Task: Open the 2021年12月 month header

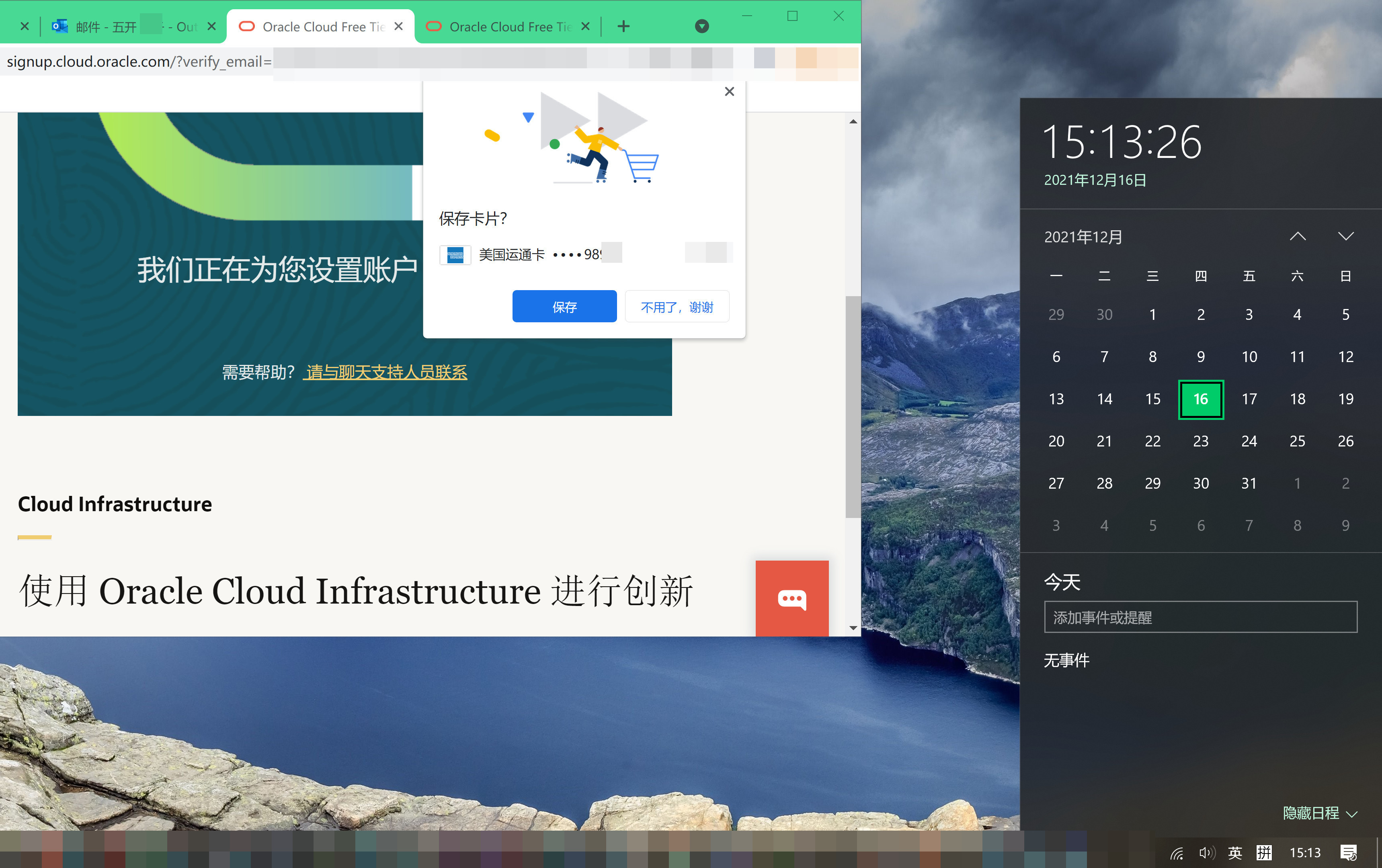Action: (1083, 237)
